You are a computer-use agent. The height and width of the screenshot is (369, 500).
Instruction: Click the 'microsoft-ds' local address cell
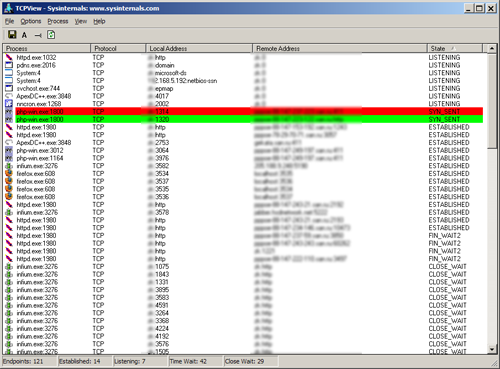pos(170,73)
